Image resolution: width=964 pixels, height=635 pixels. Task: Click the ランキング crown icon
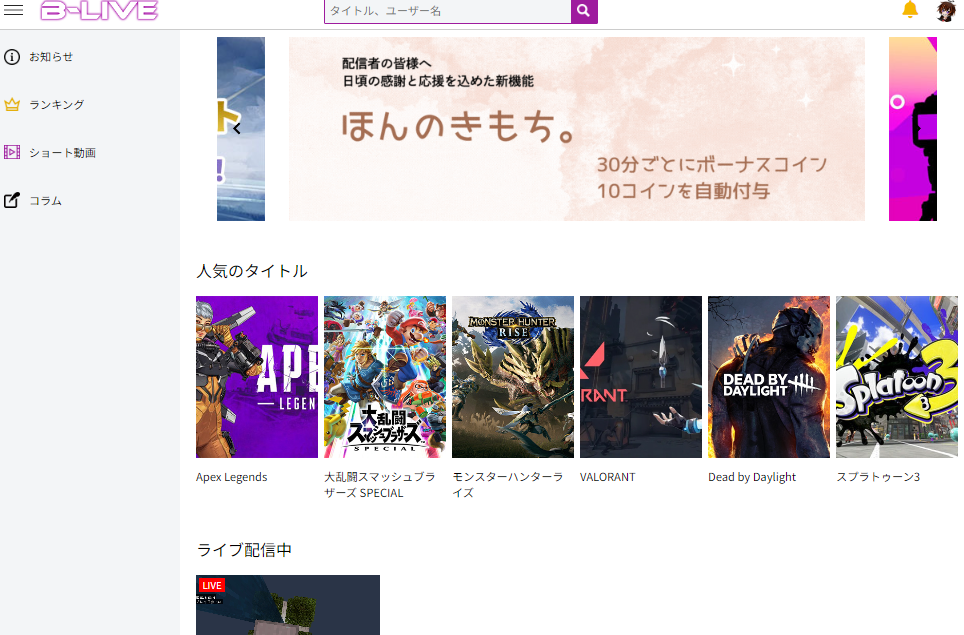[x=12, y=105]
